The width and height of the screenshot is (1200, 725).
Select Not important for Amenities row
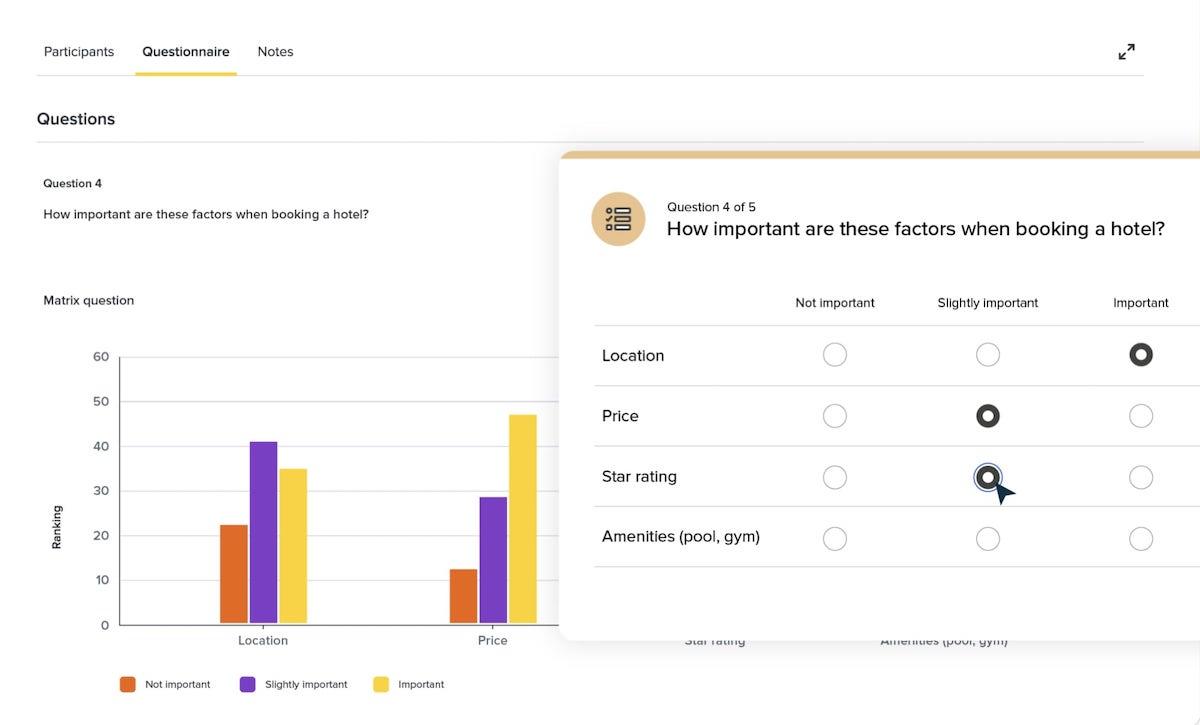(834, 539)
